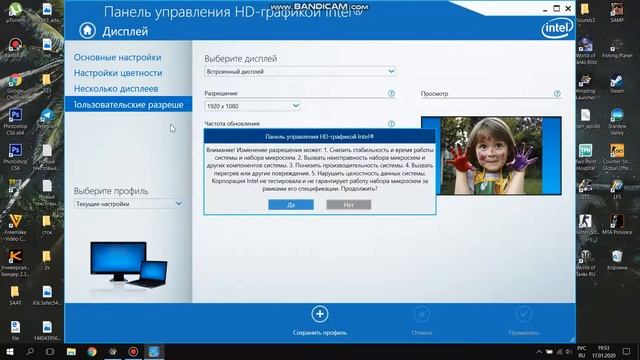Open the 1920 x 1080 resolution dropdown
The height and width of the screenshot is (360, 640).
252,106
